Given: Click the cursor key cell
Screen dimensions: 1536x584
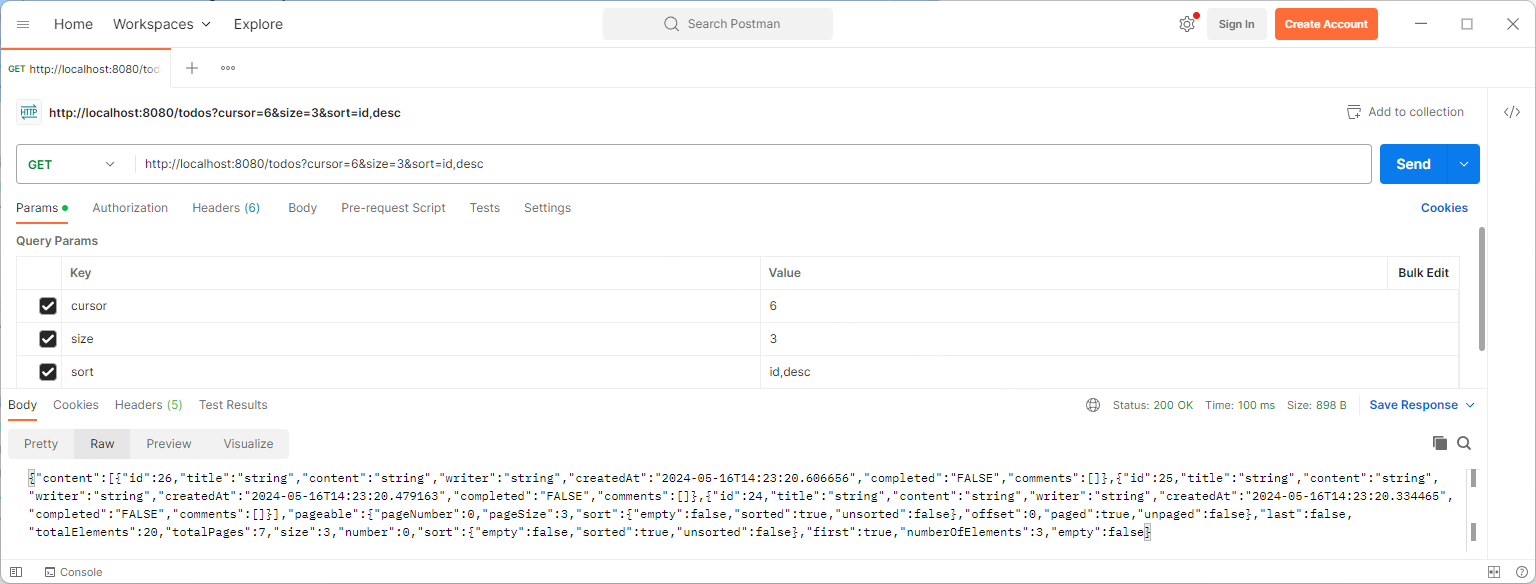Looking at the screenshot, I should click(x=411, y=306).
